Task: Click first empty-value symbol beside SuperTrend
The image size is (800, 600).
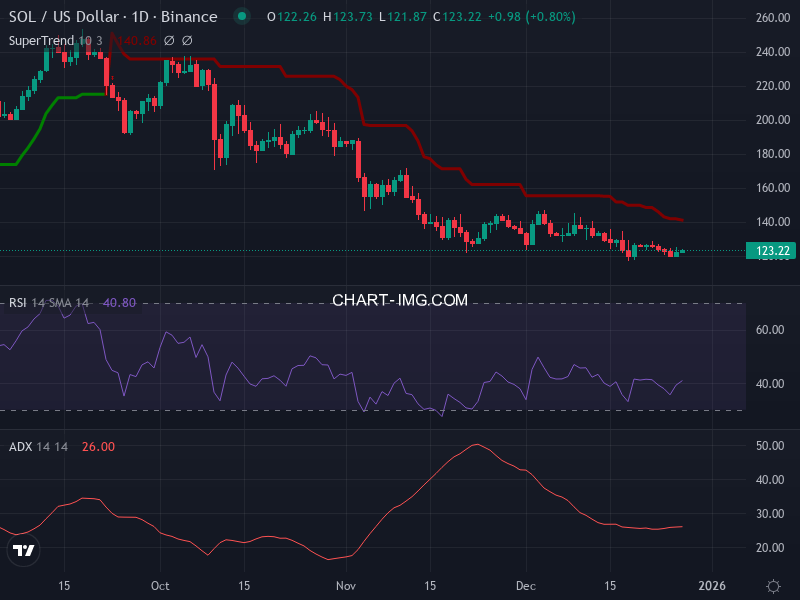Action: [x=169, y=41]
